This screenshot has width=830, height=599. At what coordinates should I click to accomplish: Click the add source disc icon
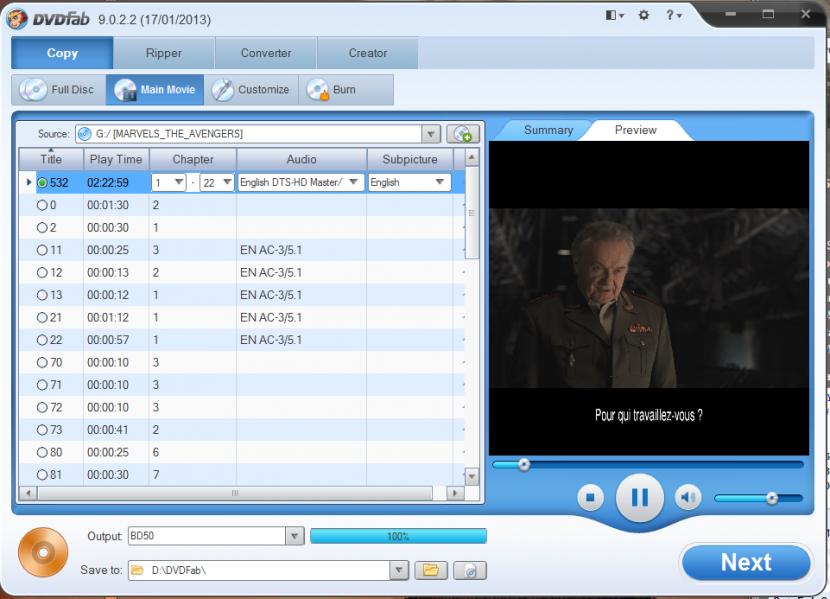pyautogui.click(x=463, y=134)
